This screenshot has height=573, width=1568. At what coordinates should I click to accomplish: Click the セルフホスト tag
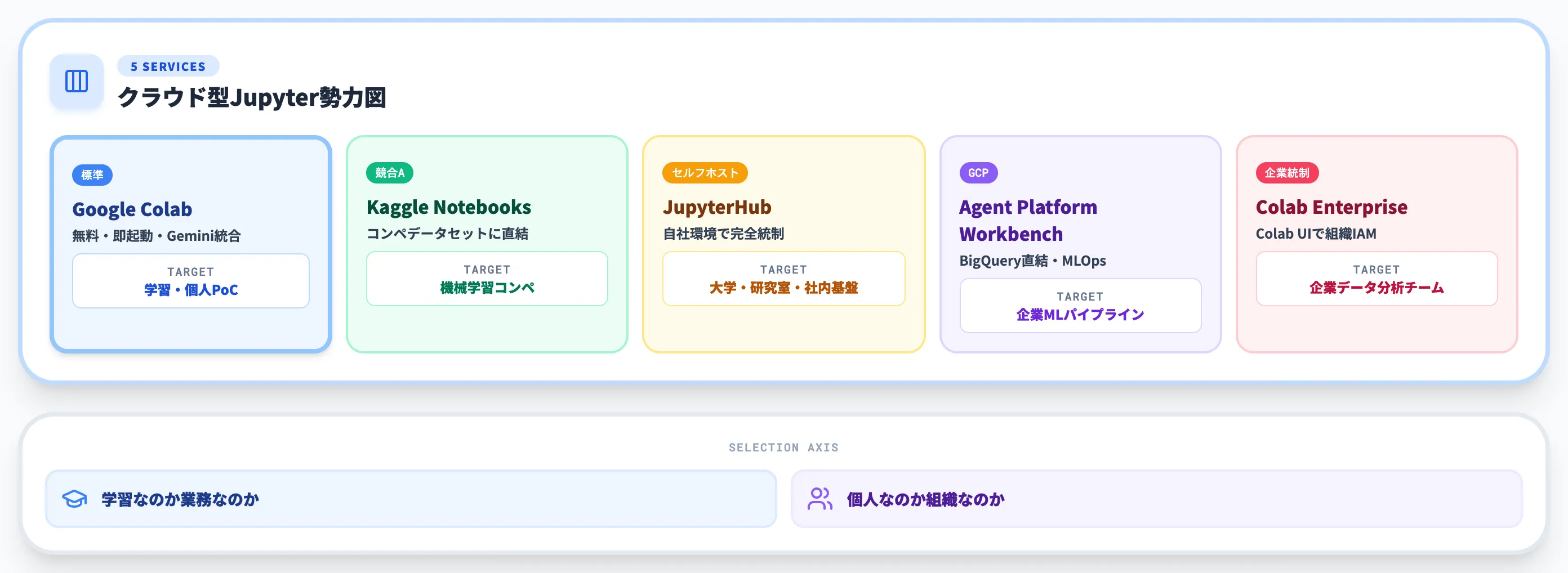[x=705, y=173]
